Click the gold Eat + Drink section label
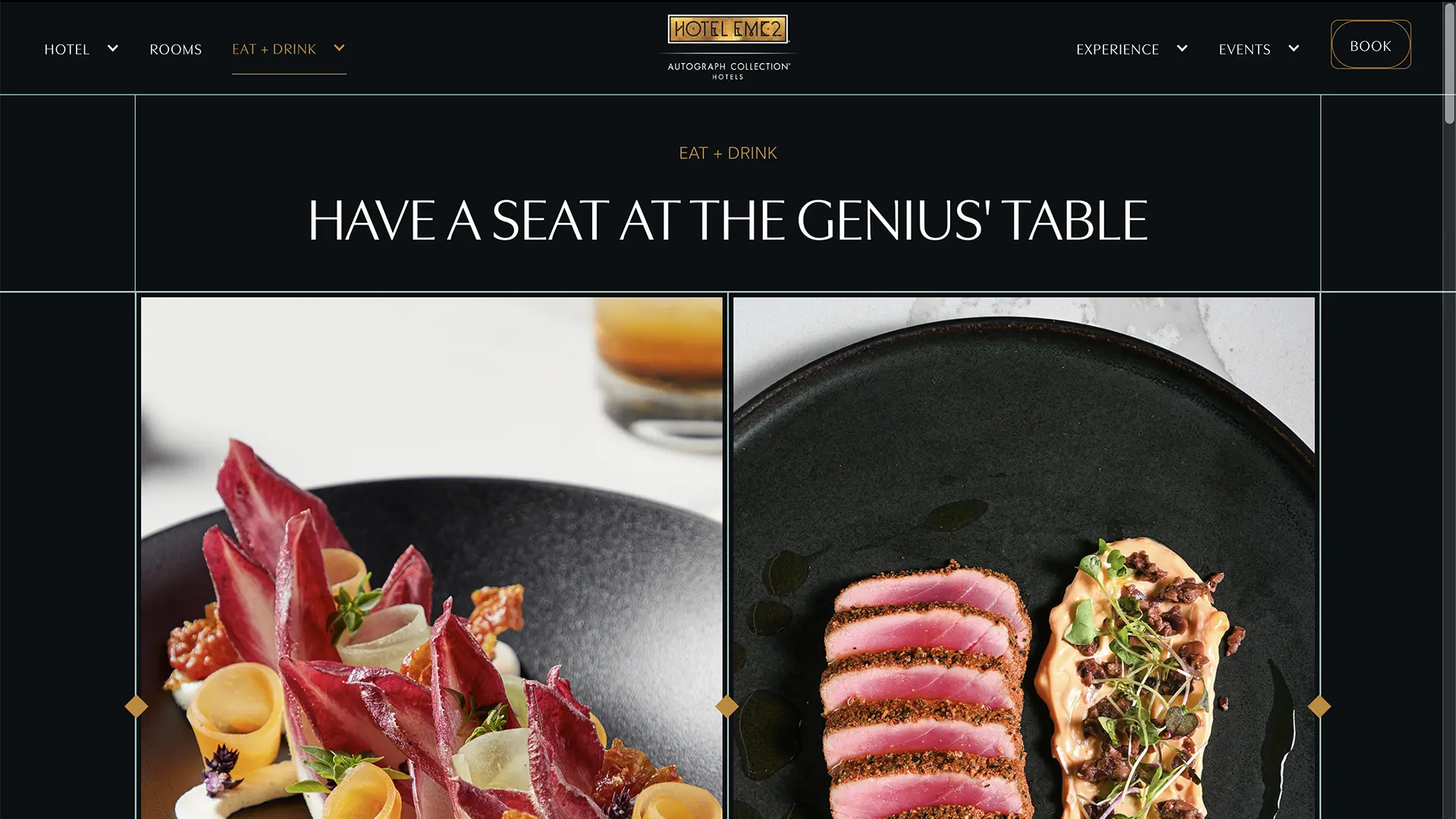The image size is (1456, 819). tap(728, 153)
